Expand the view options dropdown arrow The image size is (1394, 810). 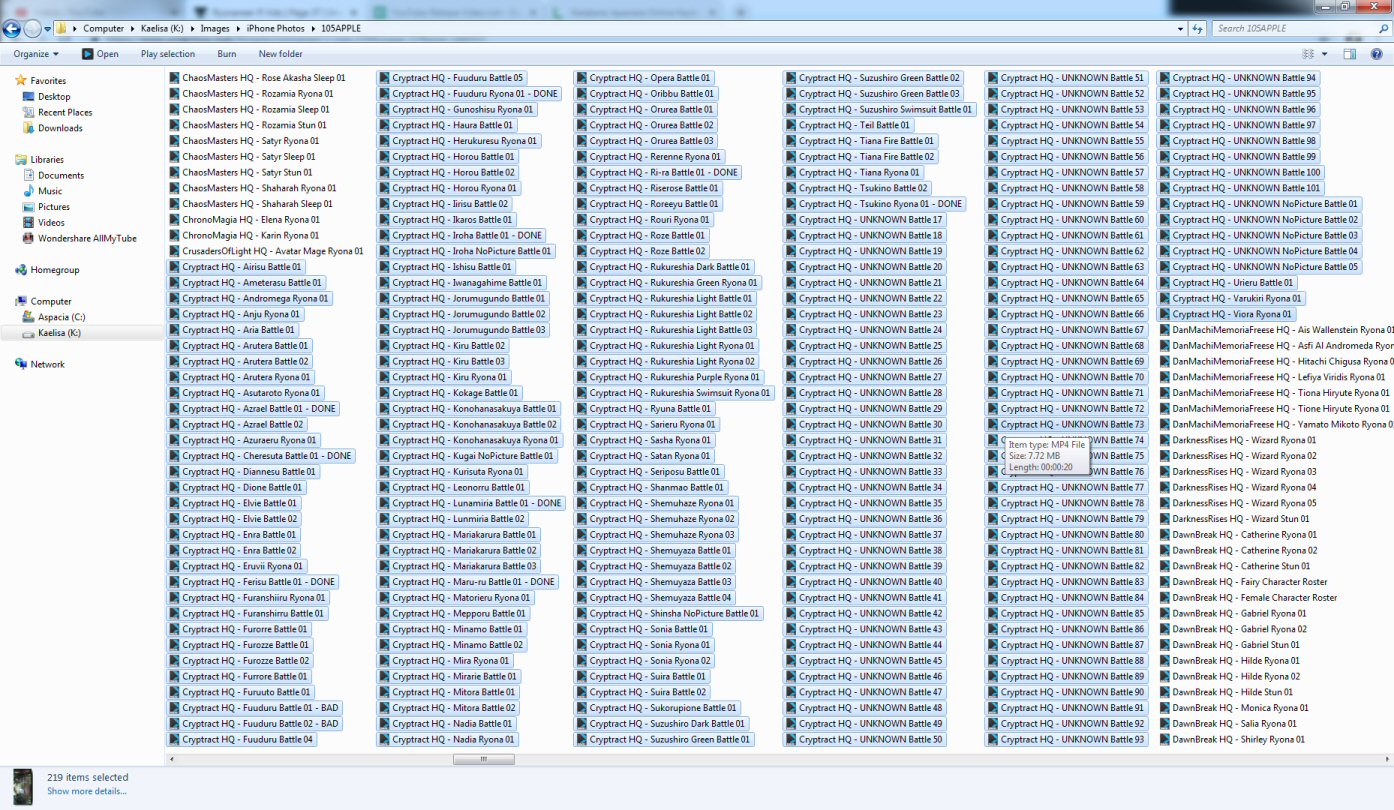[x=1325, y=54]
